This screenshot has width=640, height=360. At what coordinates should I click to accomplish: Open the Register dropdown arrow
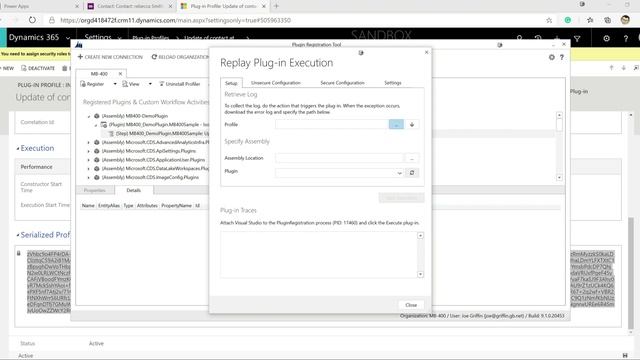[x=115, y=84]
